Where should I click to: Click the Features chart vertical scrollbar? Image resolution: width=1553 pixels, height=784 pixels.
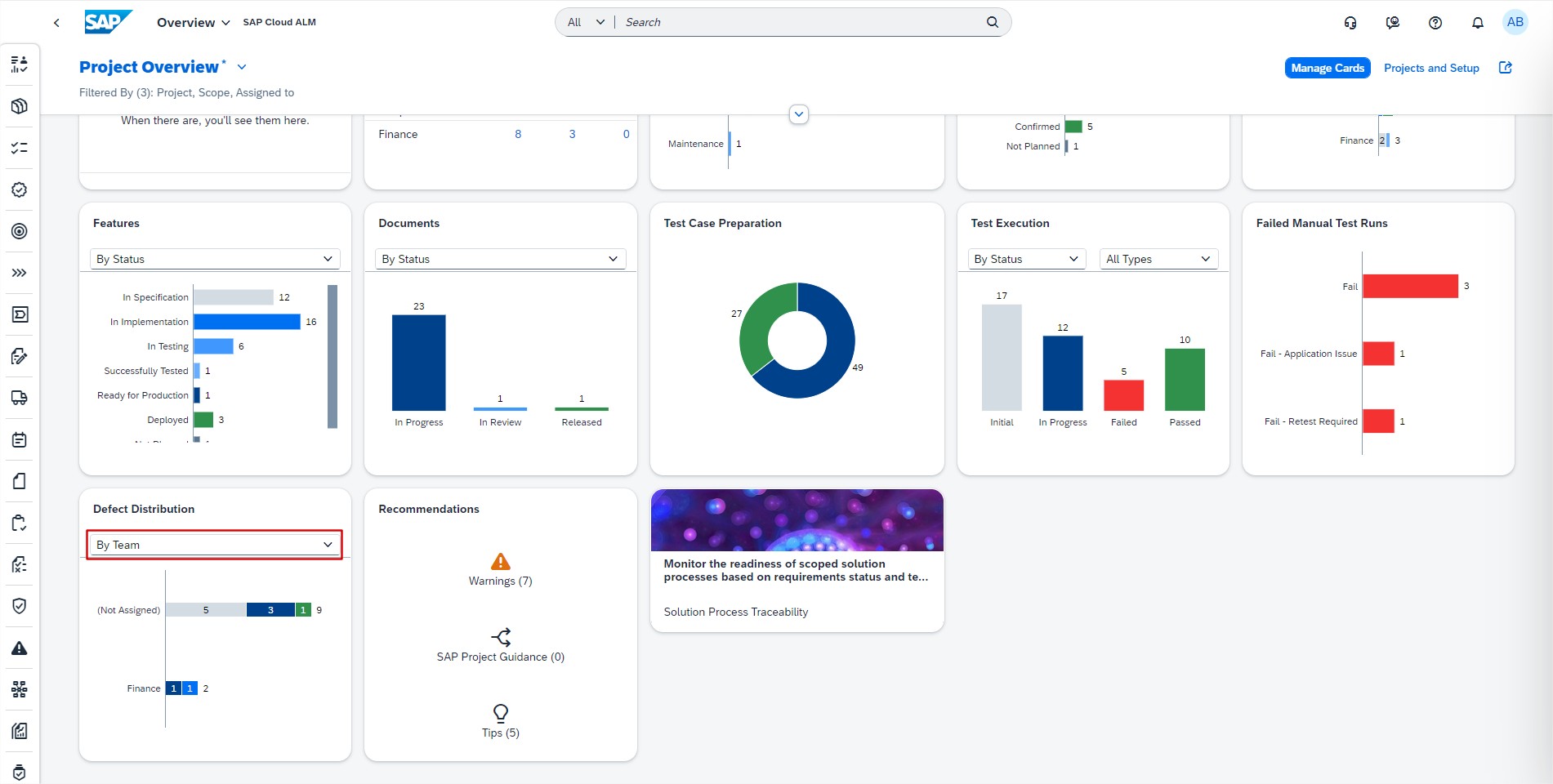coord(332,356)
